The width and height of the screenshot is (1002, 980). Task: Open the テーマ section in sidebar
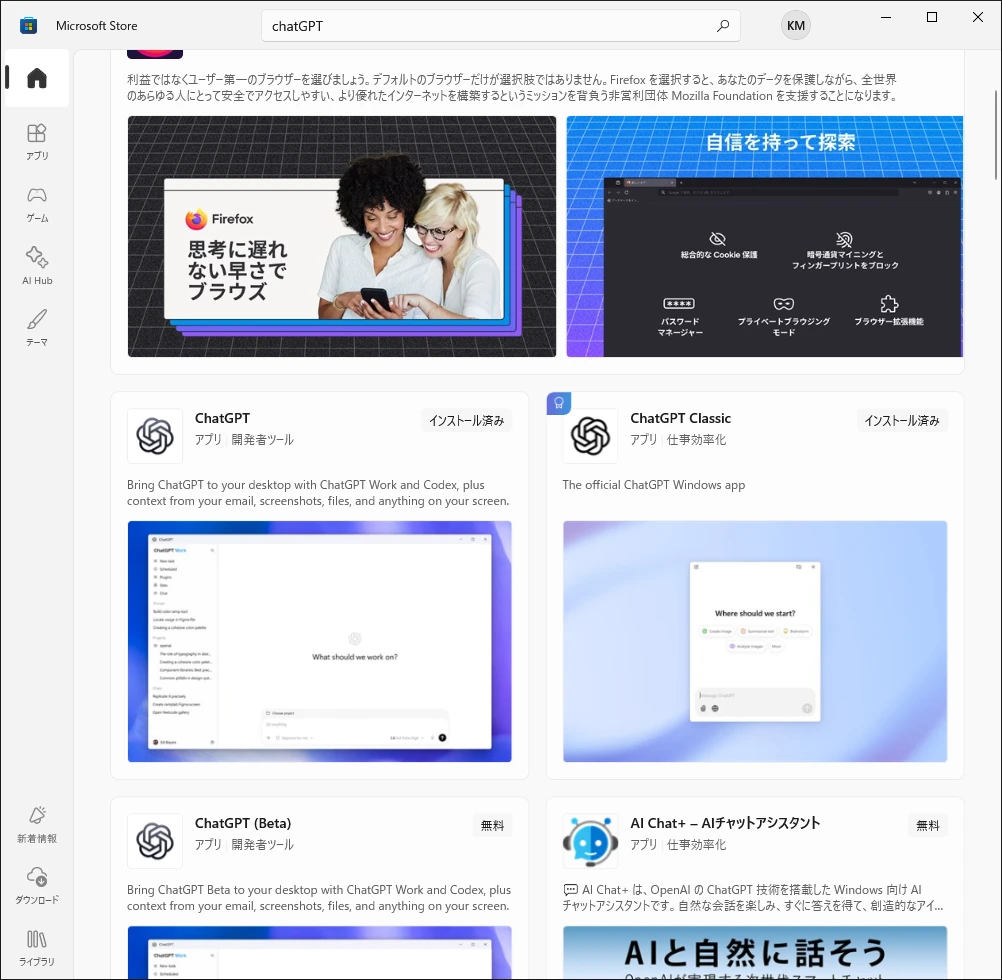tap(36, 328)
